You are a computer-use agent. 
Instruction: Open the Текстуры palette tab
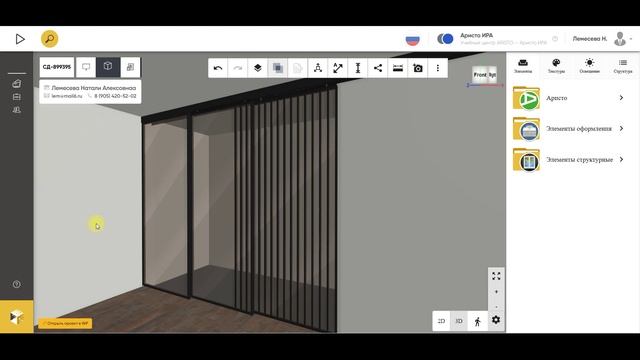556,66
